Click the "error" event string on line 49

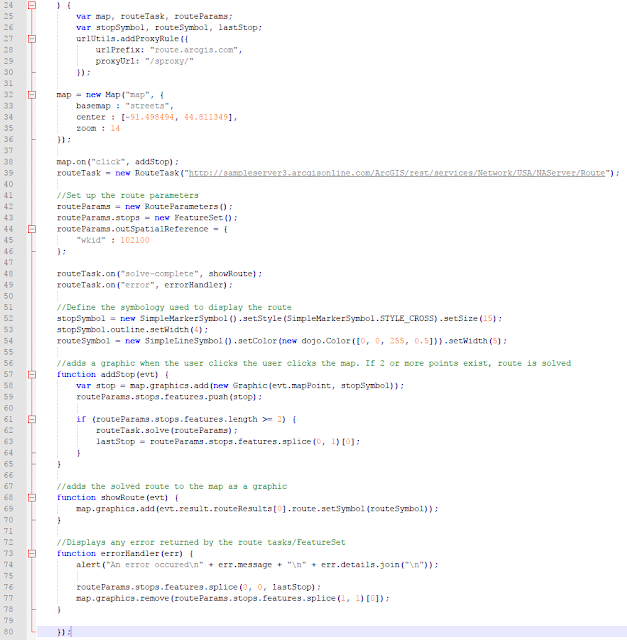pos(137,285)
